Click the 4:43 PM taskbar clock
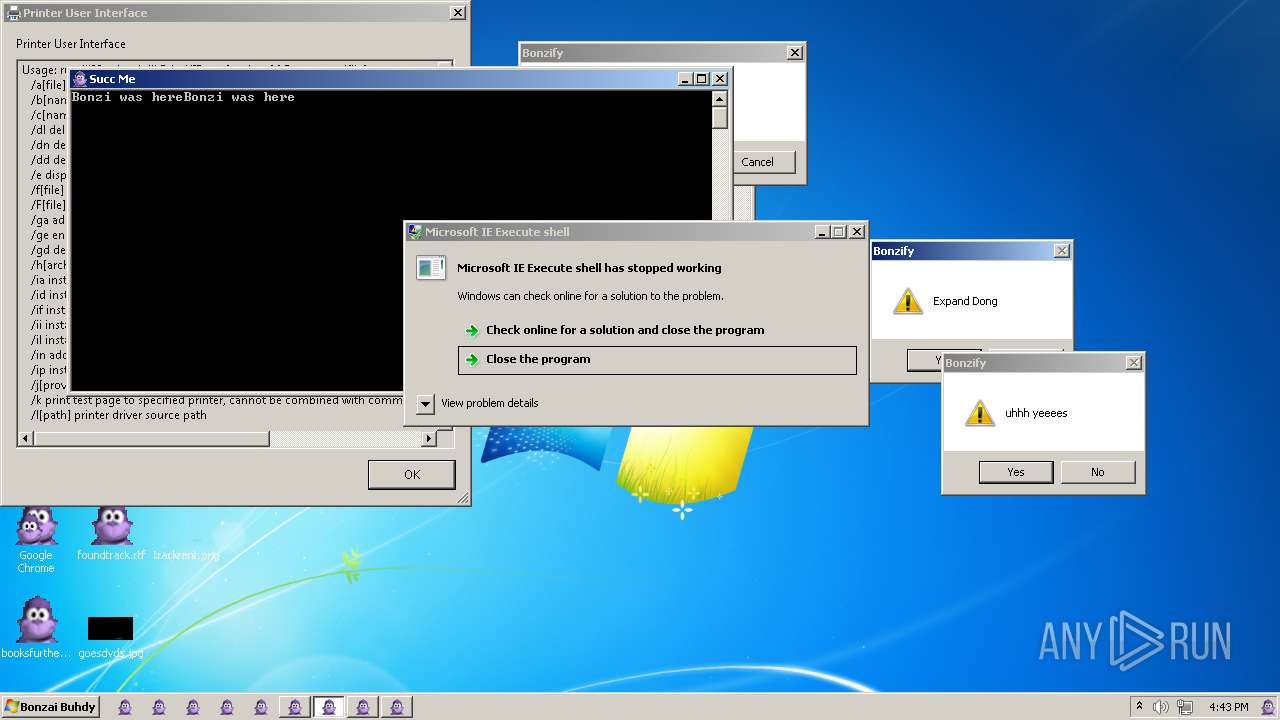This screenshot has height=720, width=1280. point(1228,707)
